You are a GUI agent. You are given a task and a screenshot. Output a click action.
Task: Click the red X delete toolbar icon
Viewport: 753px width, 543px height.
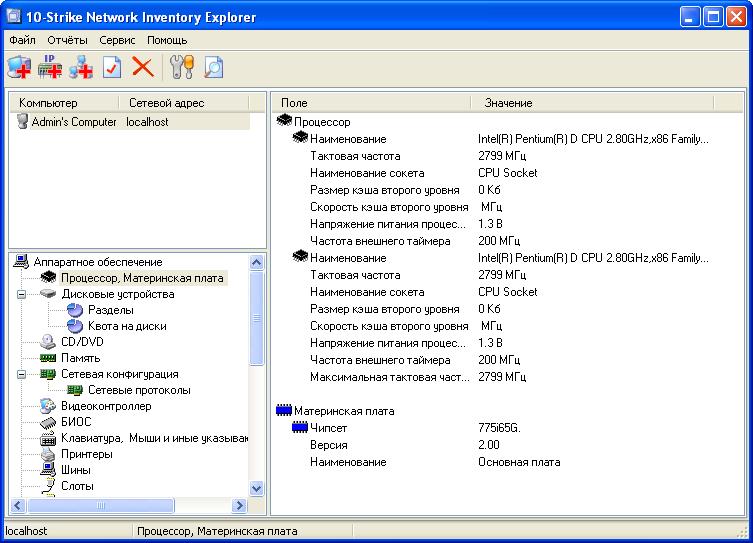(x=143, y=67)
